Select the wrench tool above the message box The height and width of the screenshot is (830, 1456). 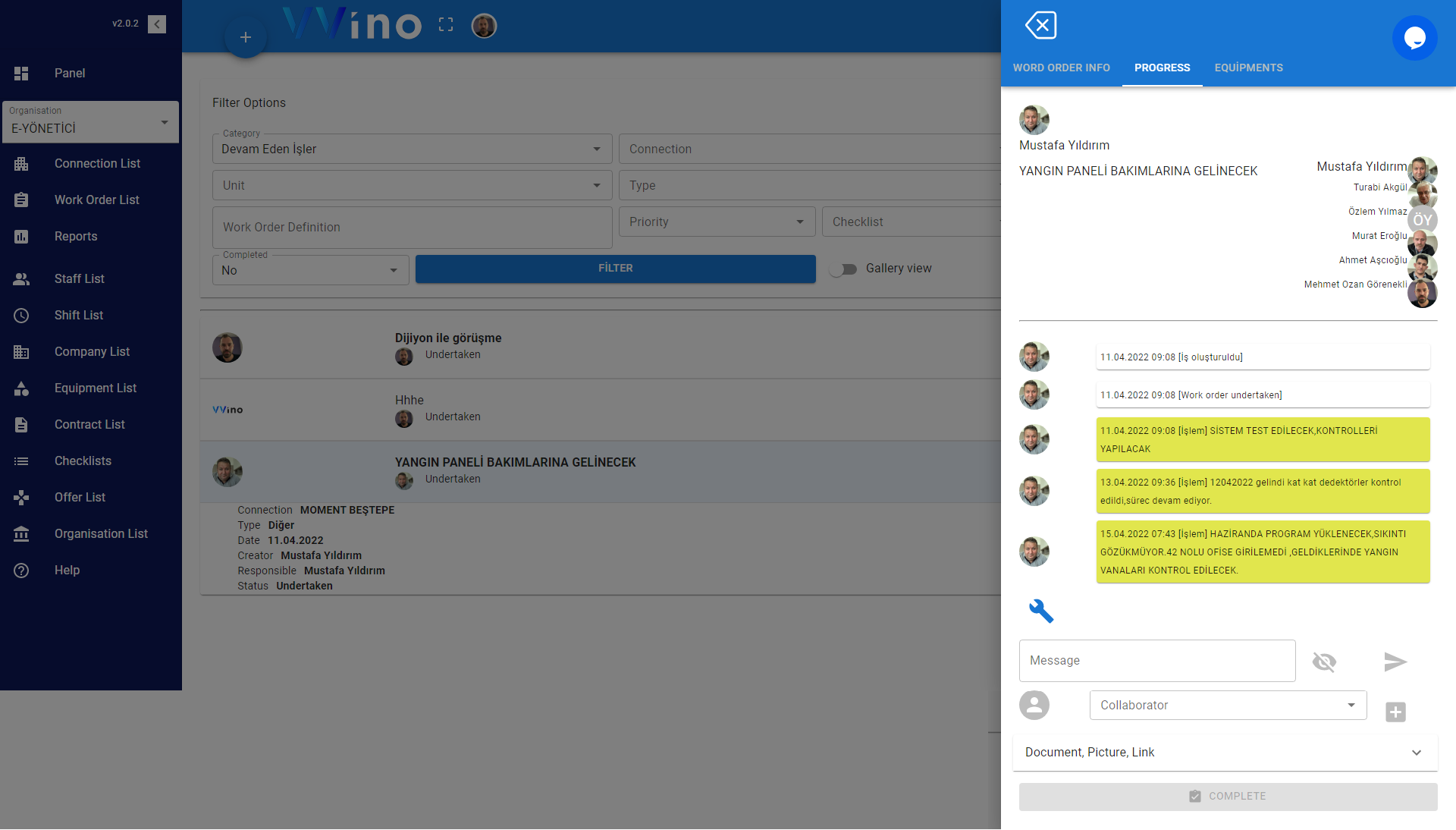coord(1042,611)
